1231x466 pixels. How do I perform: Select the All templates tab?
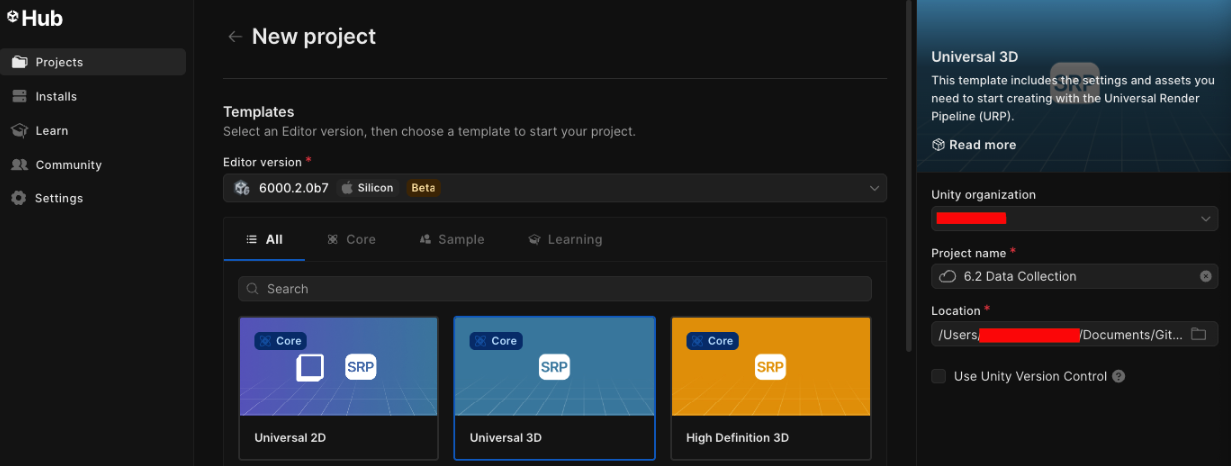[264, 240]
